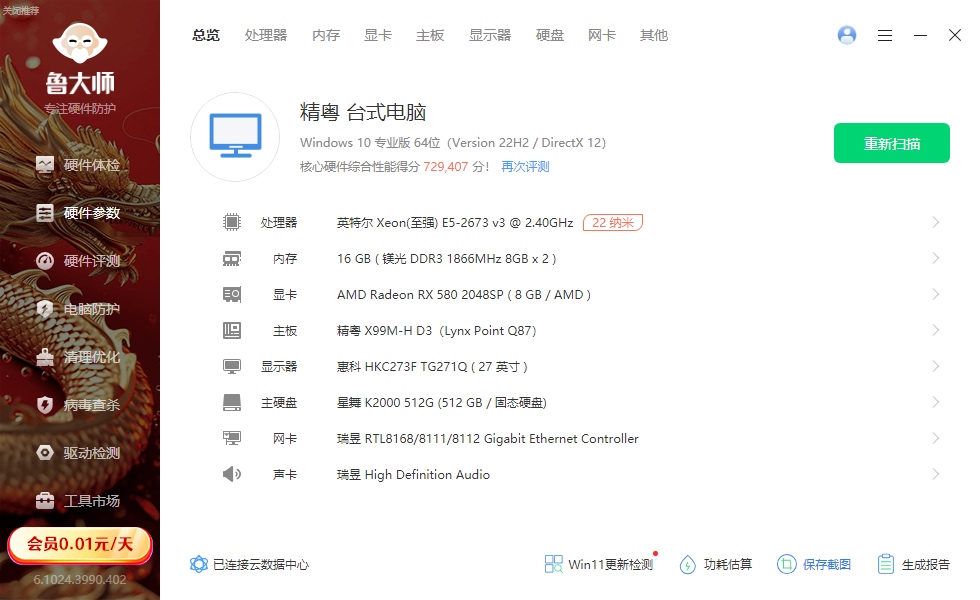Open the 硬件体检 sidebar icon

45,165
